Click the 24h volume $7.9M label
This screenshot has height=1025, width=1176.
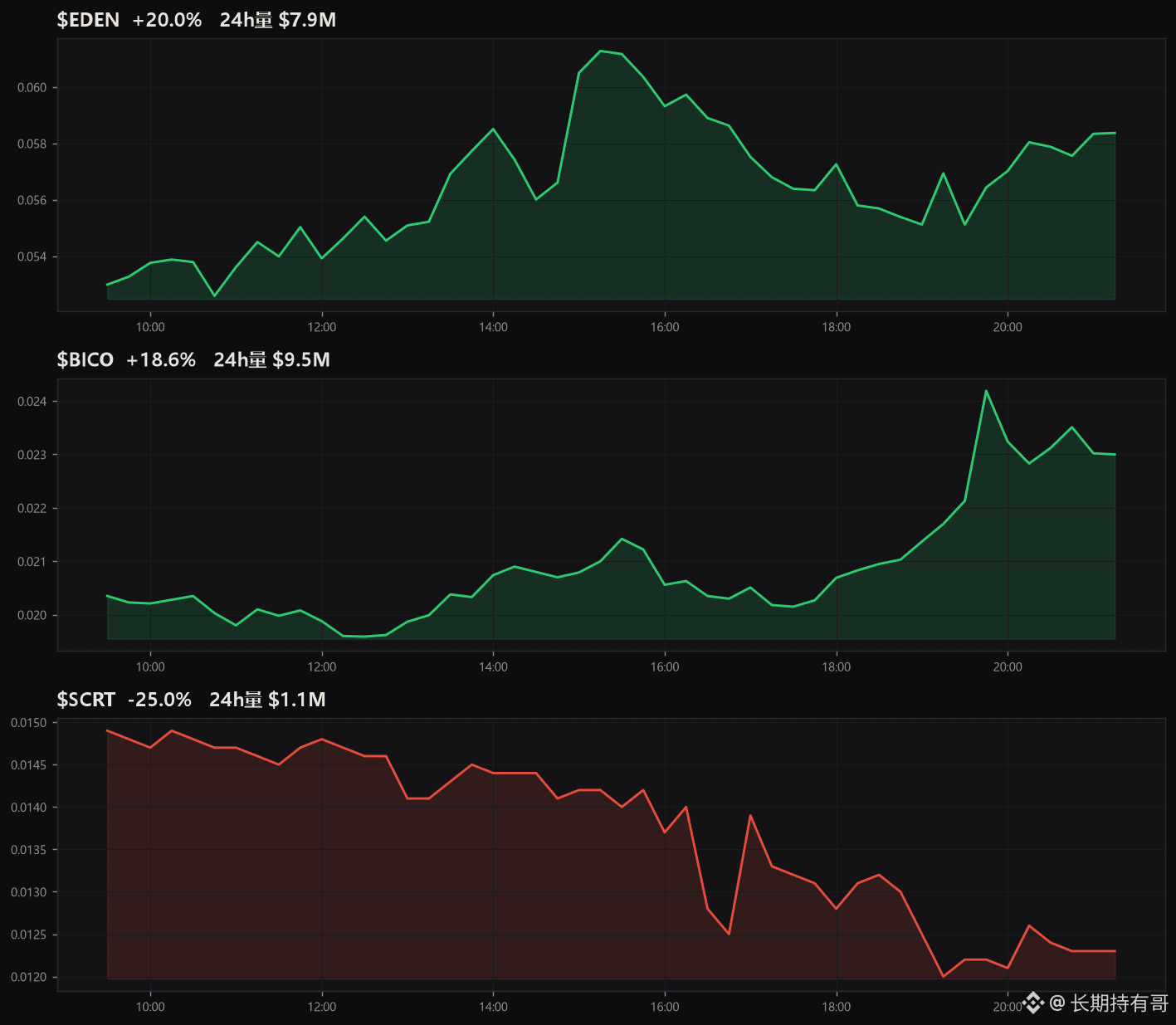(x=278, y=20)
